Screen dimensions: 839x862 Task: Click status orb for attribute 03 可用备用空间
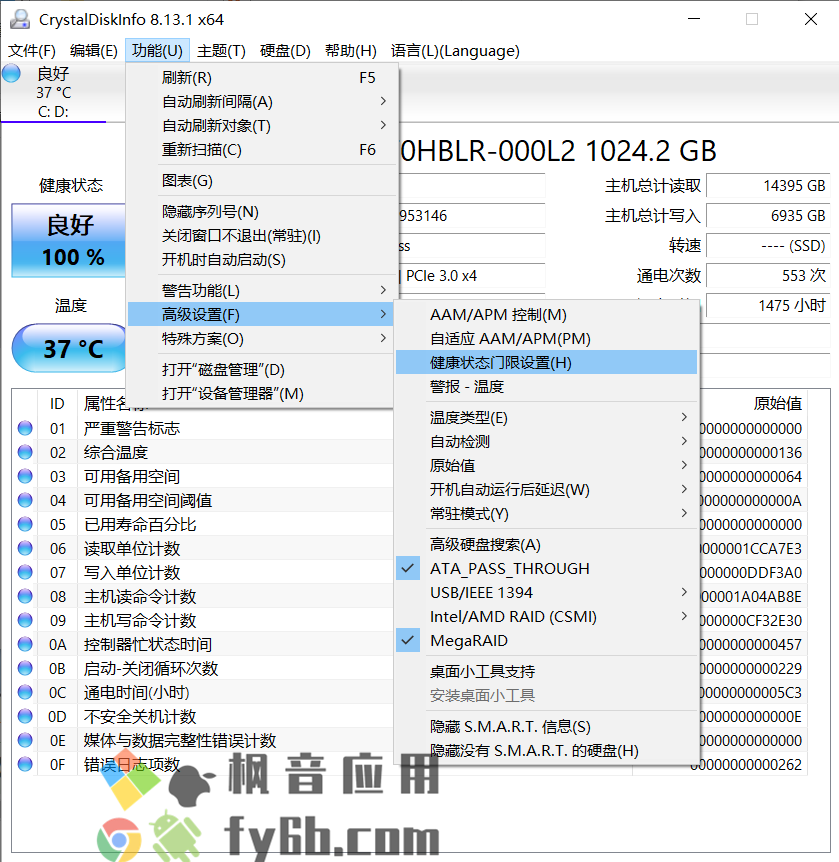click(25, 476)
